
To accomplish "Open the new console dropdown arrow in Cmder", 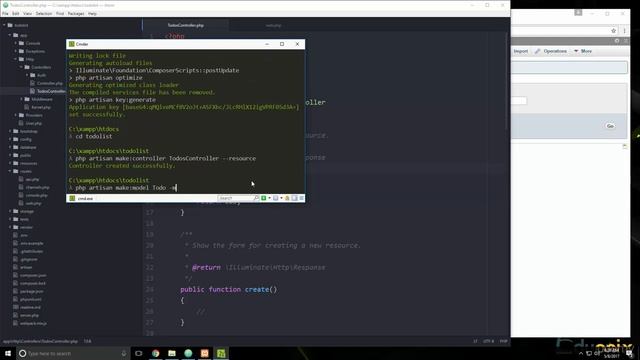I will (269, 198).
